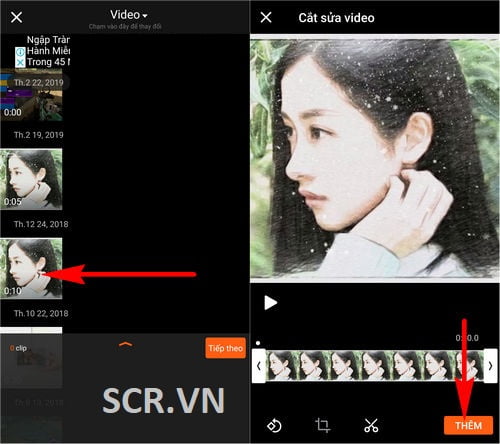Open the Video source dropdown
The width and height of the screenshot is (500, 444).
click(129, 15)
